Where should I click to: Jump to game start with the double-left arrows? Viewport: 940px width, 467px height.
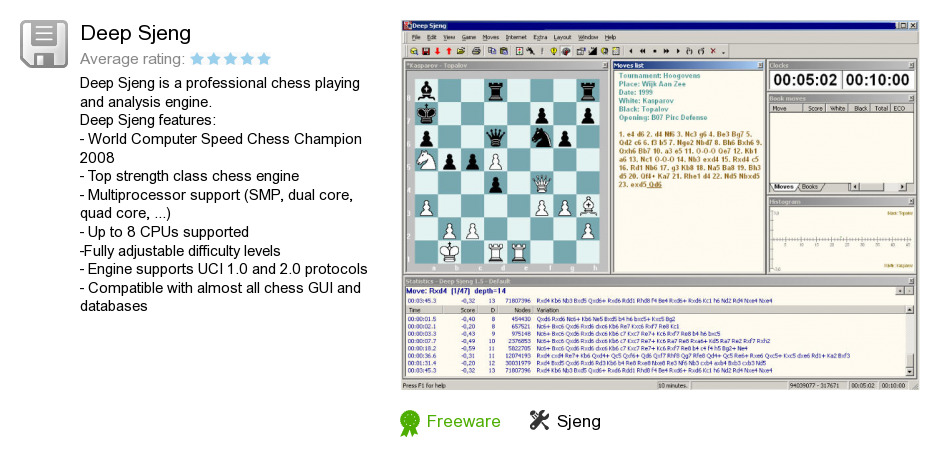pyautogui.click(x=643, y=51)
